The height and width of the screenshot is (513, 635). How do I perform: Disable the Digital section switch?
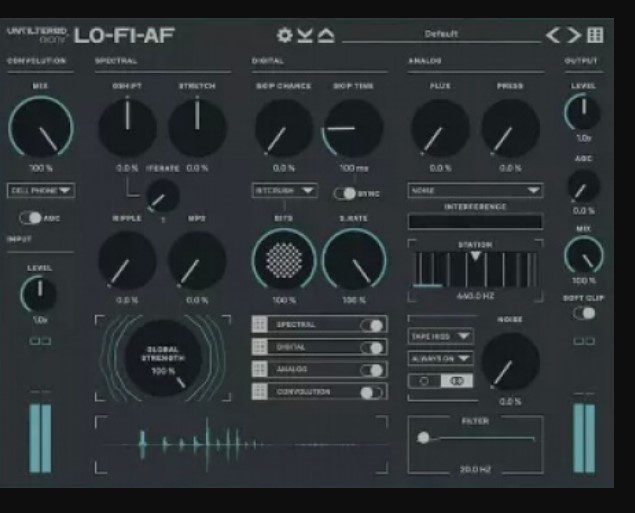(x=371, y=347)
